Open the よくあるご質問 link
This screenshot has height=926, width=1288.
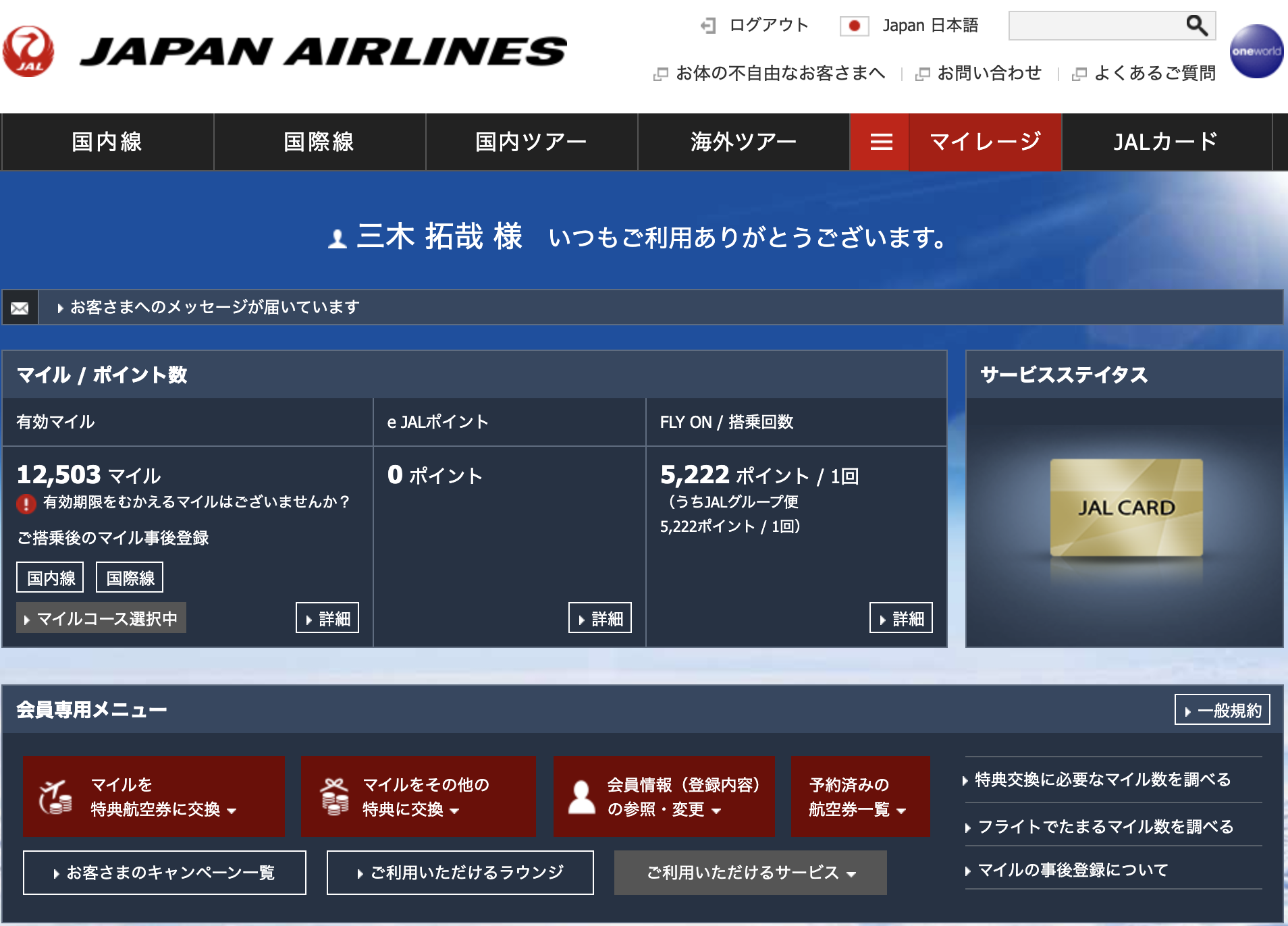point(1154,73)
